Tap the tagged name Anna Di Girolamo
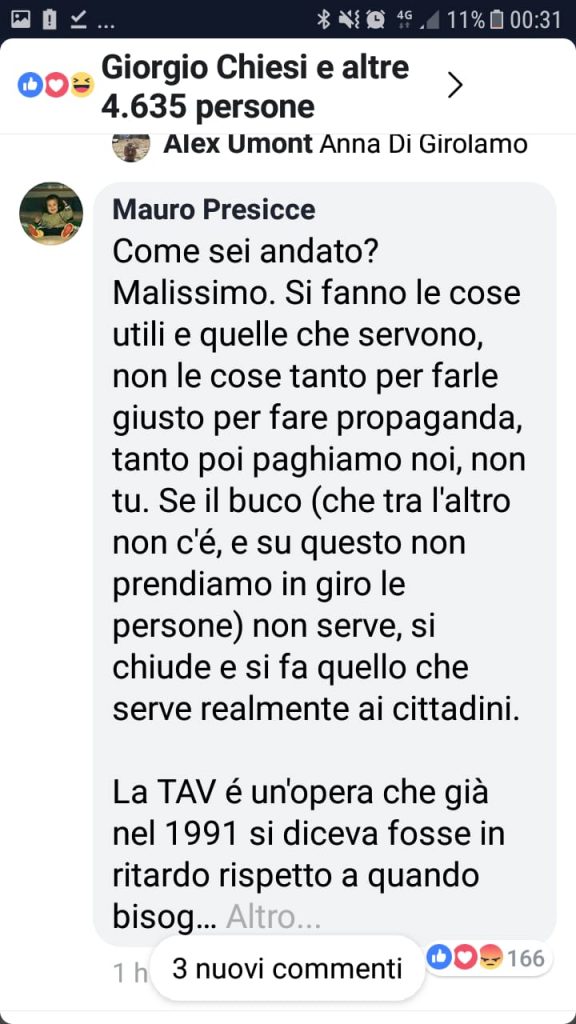 (x=423, y=144)
